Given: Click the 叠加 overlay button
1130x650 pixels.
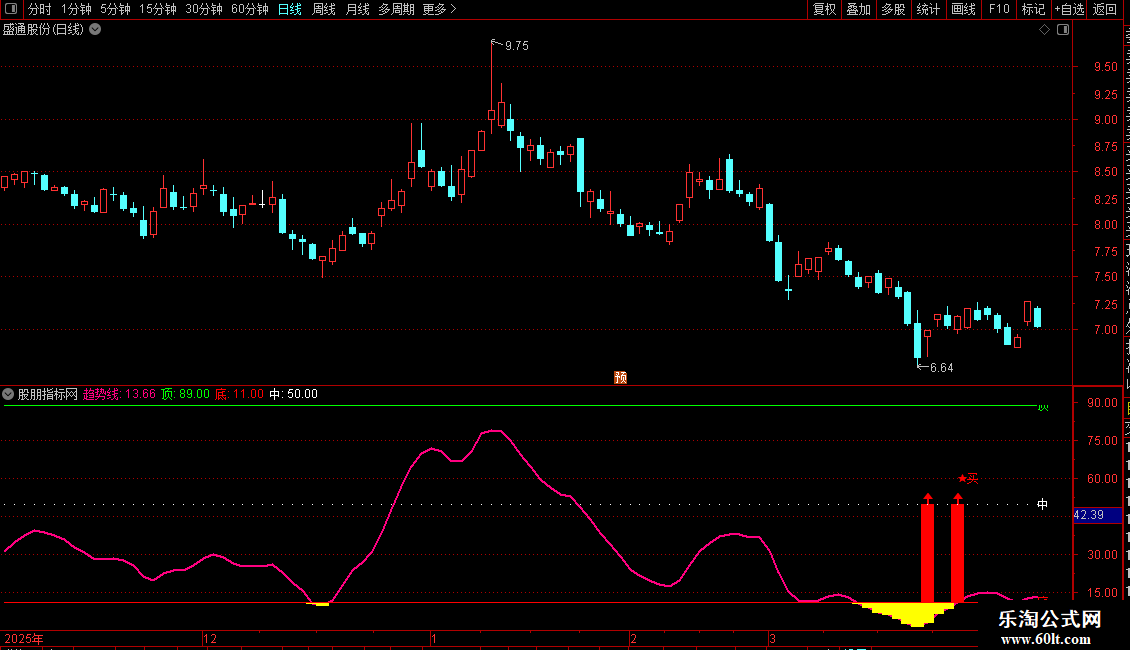Looking at the screenshot, I should (858, 10).
